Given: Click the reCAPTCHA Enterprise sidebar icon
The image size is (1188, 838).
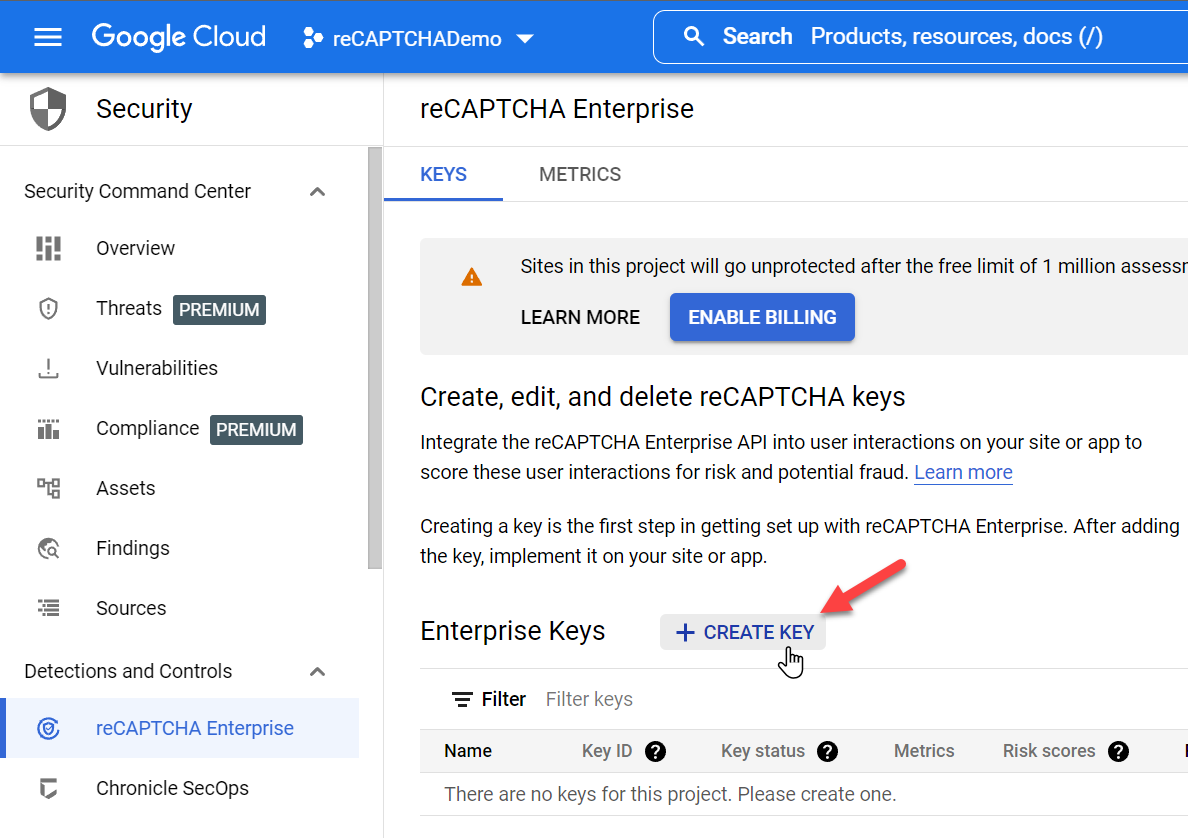Looking at the screenshot, I should coord(48,728).
